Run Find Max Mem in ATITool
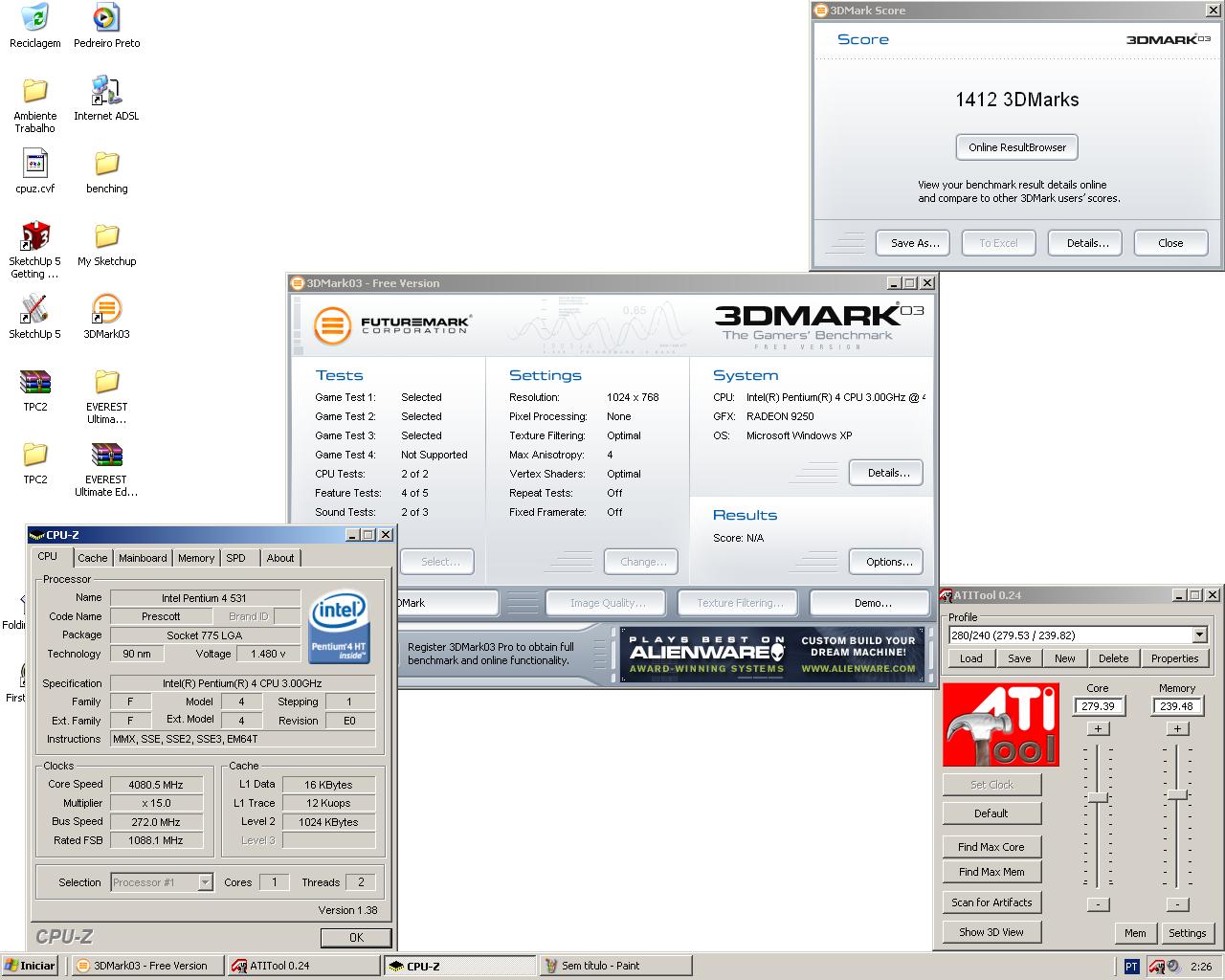 click(x=991, y=872)
